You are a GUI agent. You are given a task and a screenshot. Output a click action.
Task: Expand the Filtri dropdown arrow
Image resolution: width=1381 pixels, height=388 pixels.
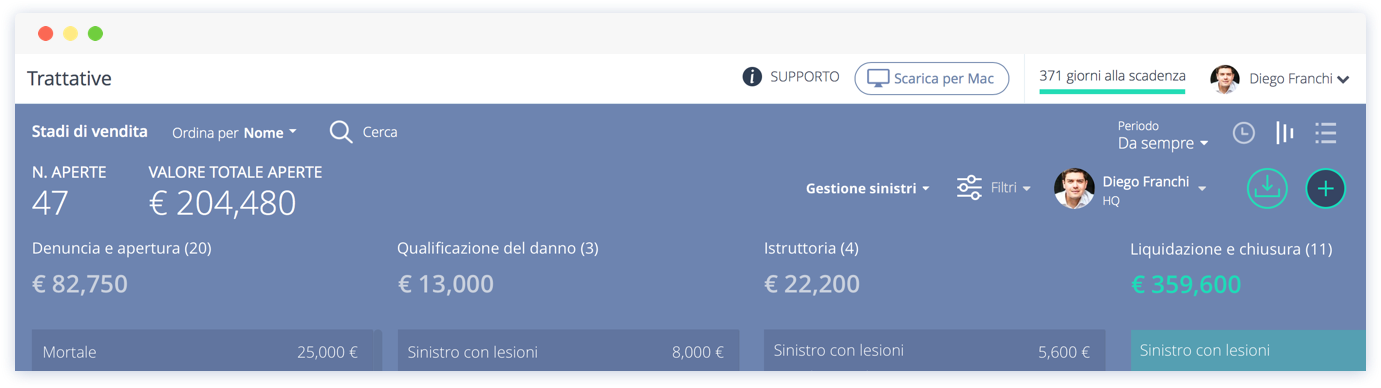1026,188
